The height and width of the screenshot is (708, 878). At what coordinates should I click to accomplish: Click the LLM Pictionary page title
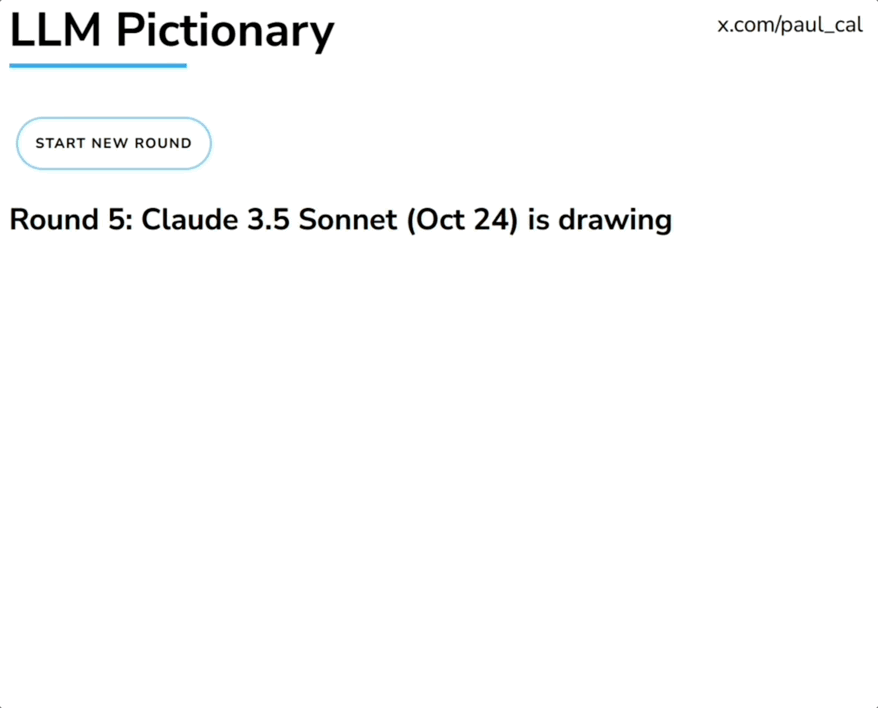click(171, 31)
